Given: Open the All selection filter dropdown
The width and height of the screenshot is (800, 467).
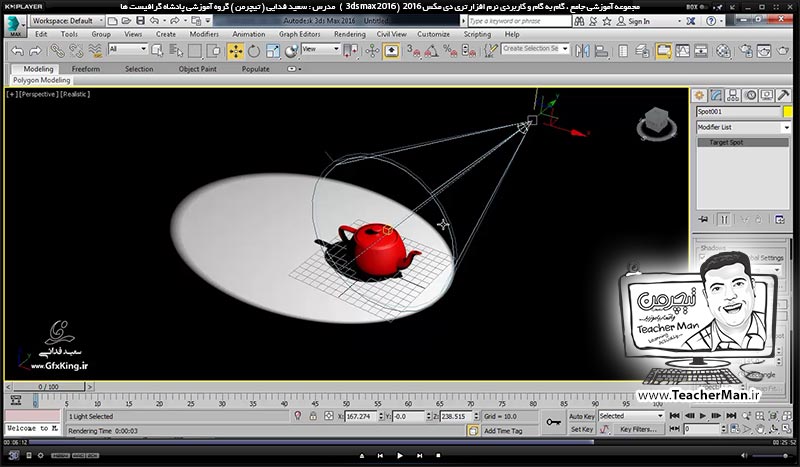Looking at the screenshot, I should pos(128,49).
